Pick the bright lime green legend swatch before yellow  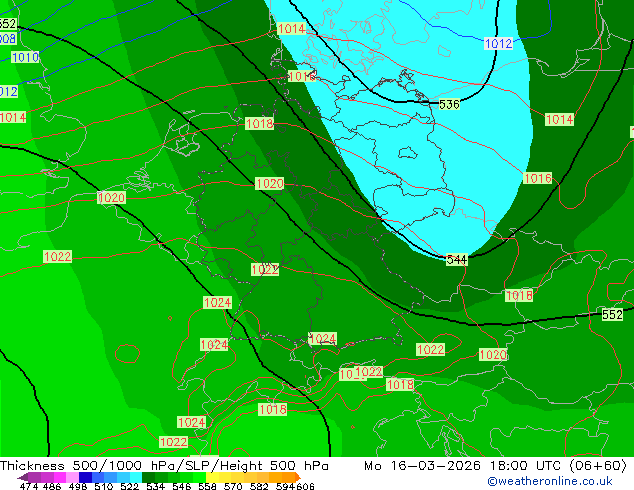(199, 477)
